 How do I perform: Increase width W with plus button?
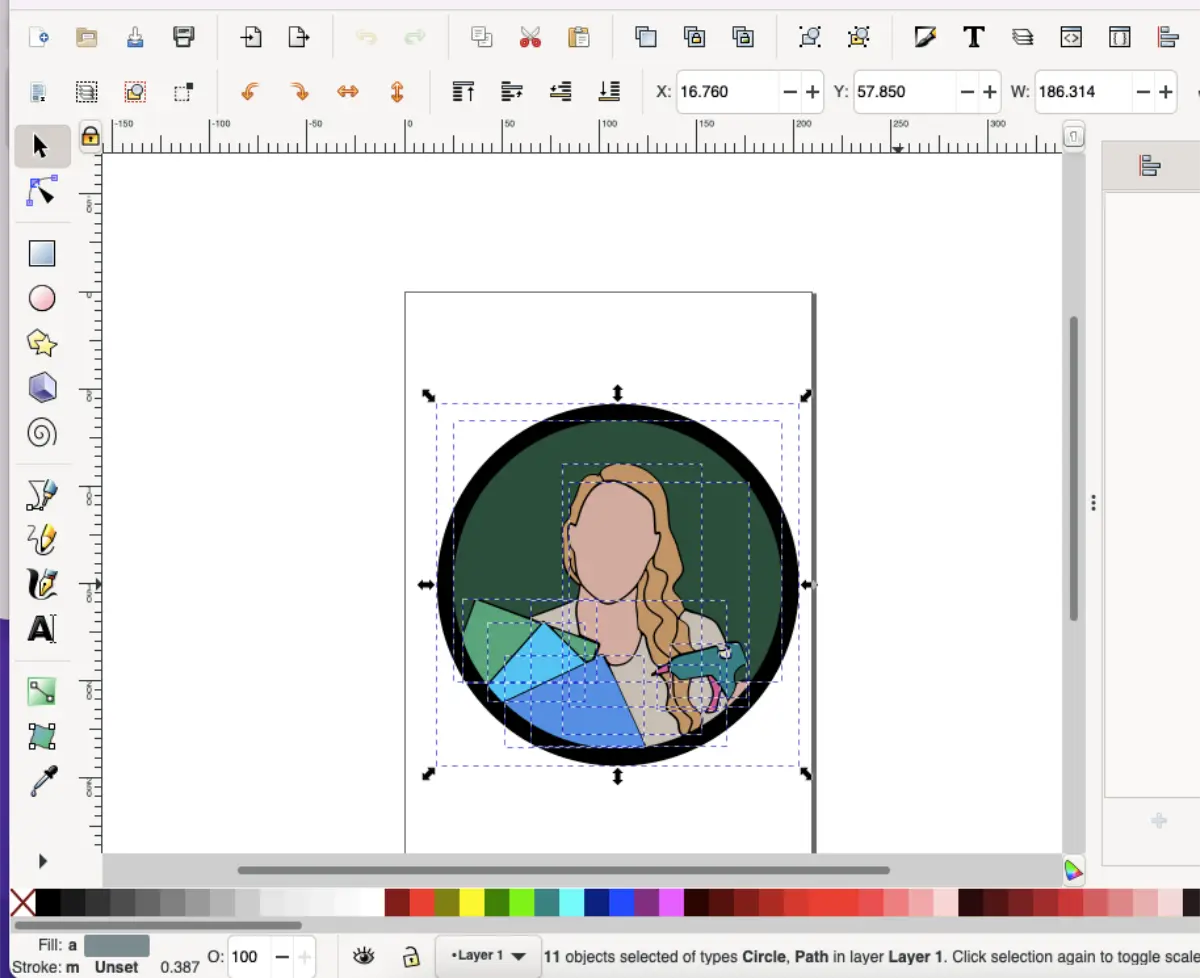[x=1166, y=92]
